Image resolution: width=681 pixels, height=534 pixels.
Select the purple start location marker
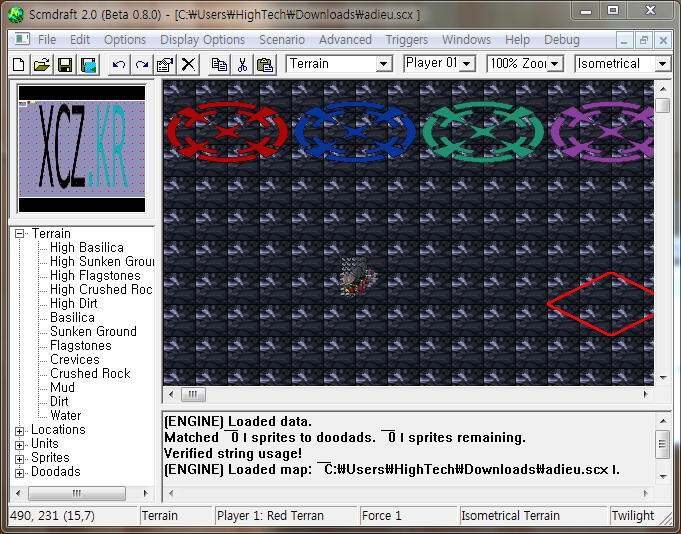point(602,132)
